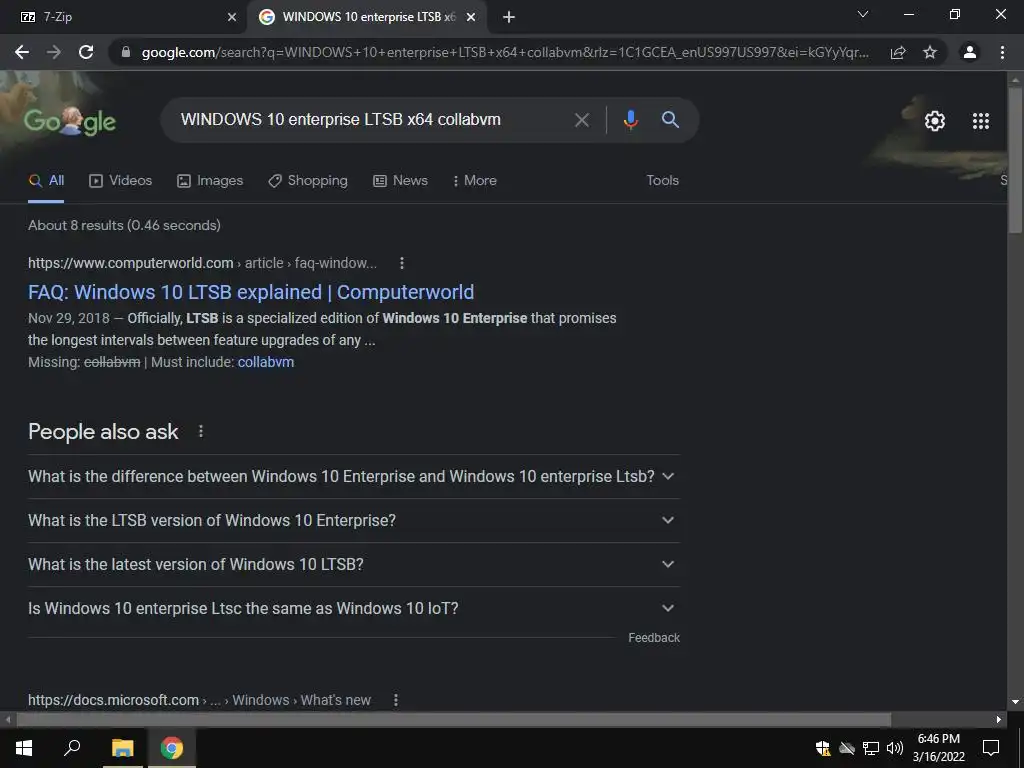This screenshot has width=1024, height=768.
Task: Click Must include collabvm link
Action: tap(266, 362)
